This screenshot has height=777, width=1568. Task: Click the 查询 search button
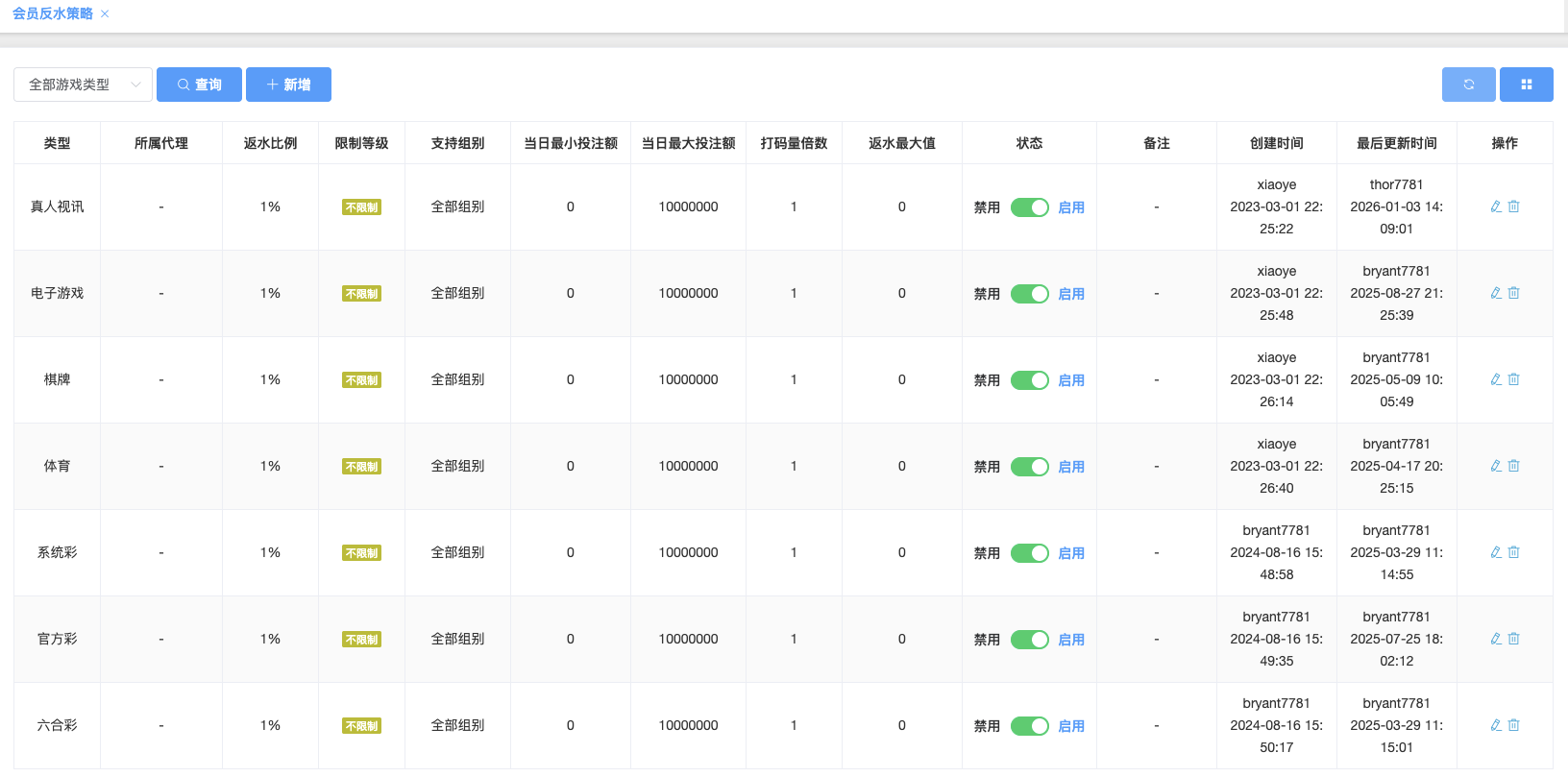pyautogui.click(x=199, y=85)
